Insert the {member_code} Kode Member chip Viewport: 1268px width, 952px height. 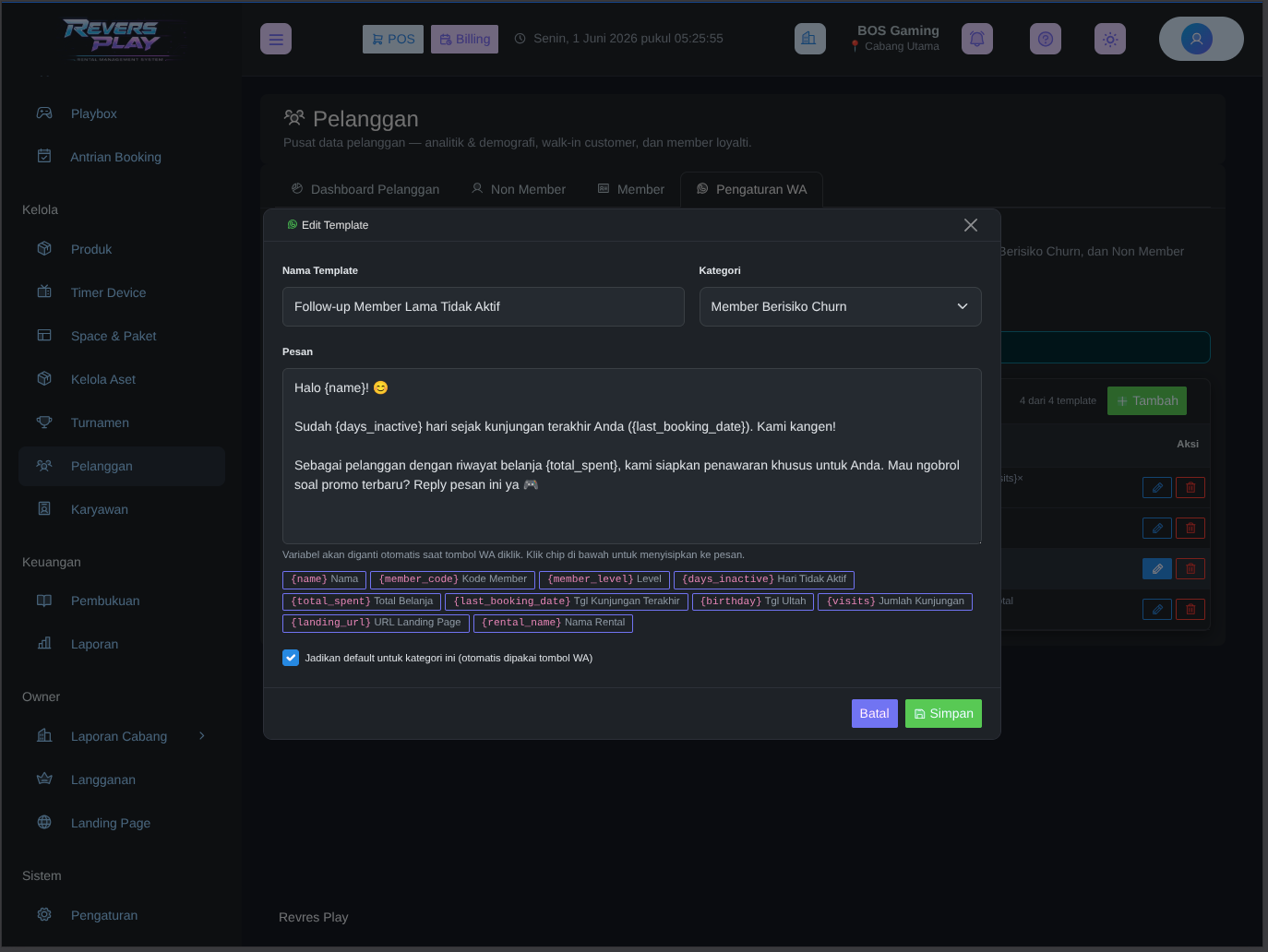coord(452,579)
